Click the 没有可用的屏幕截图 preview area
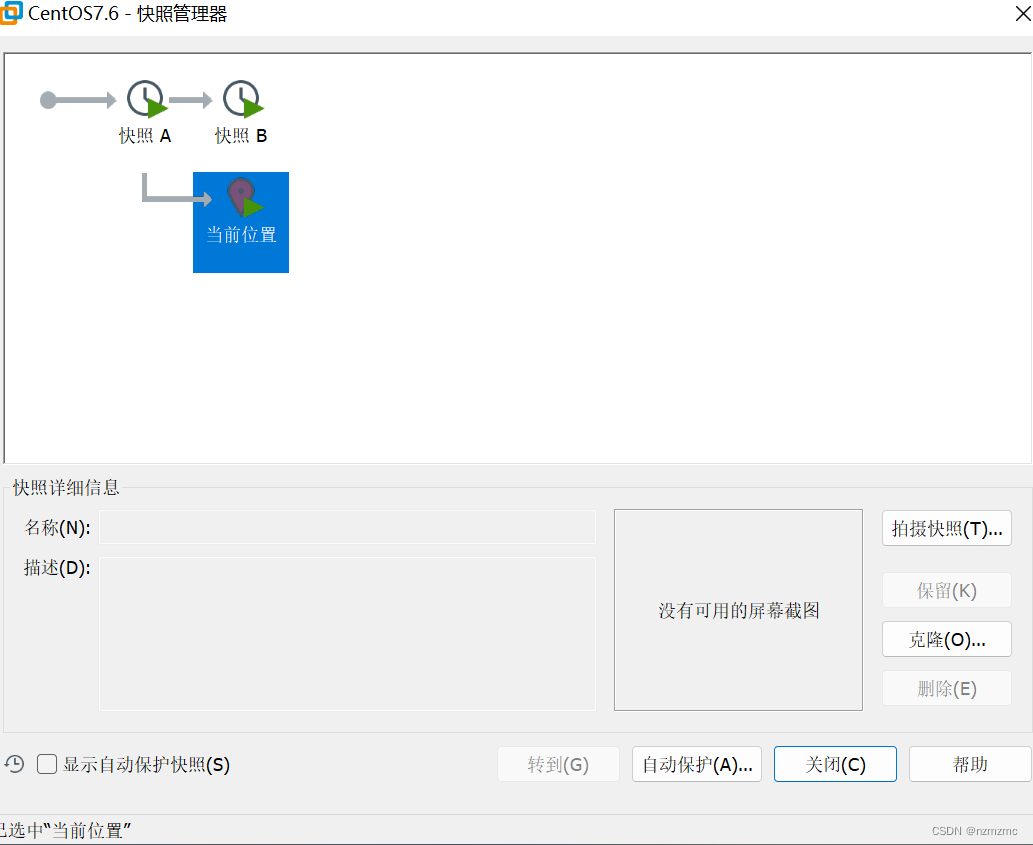This screenshot has width=1033, height=845. [x=738, y=610]
